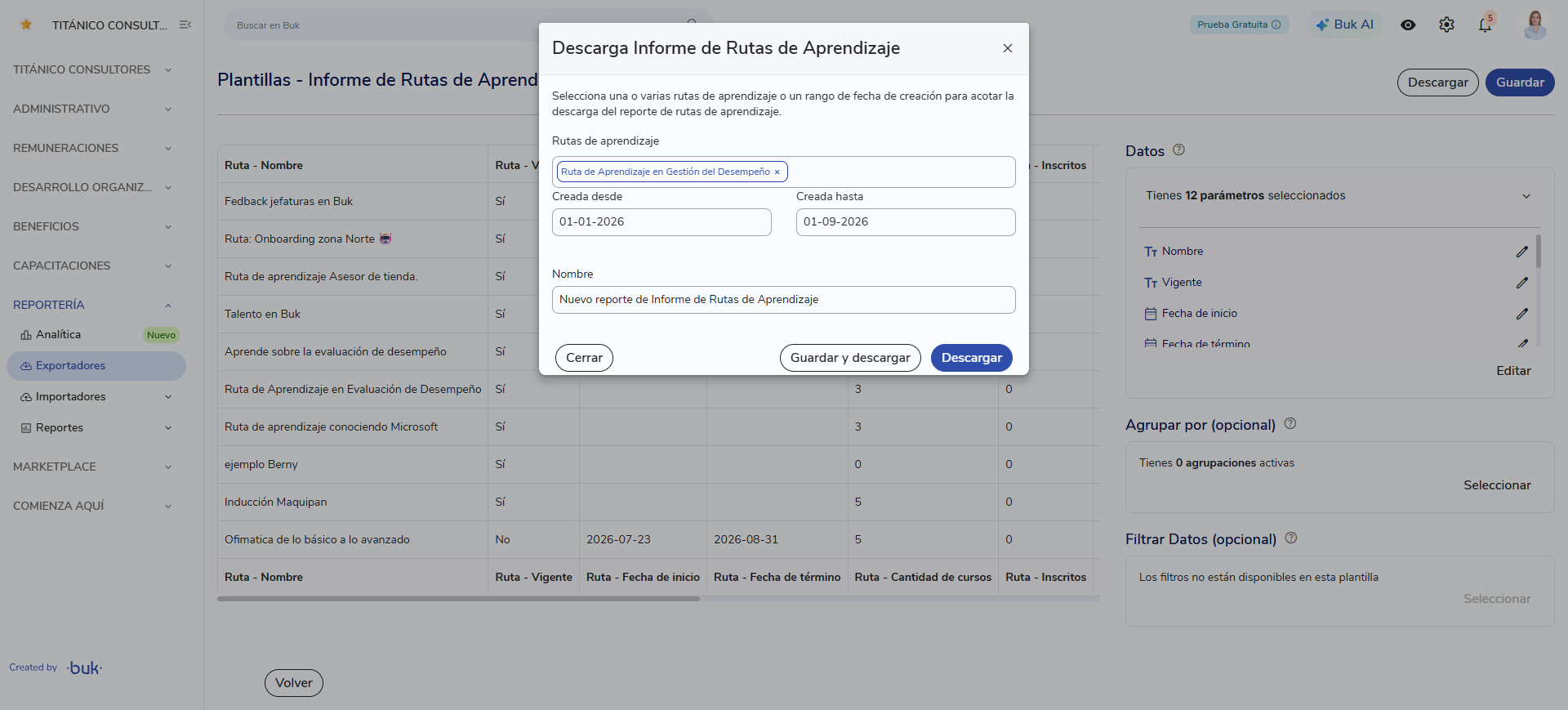Expand the CAPACITACIONES section
The width and height of the screenshot is (1568, 710).
pos(94,266)
